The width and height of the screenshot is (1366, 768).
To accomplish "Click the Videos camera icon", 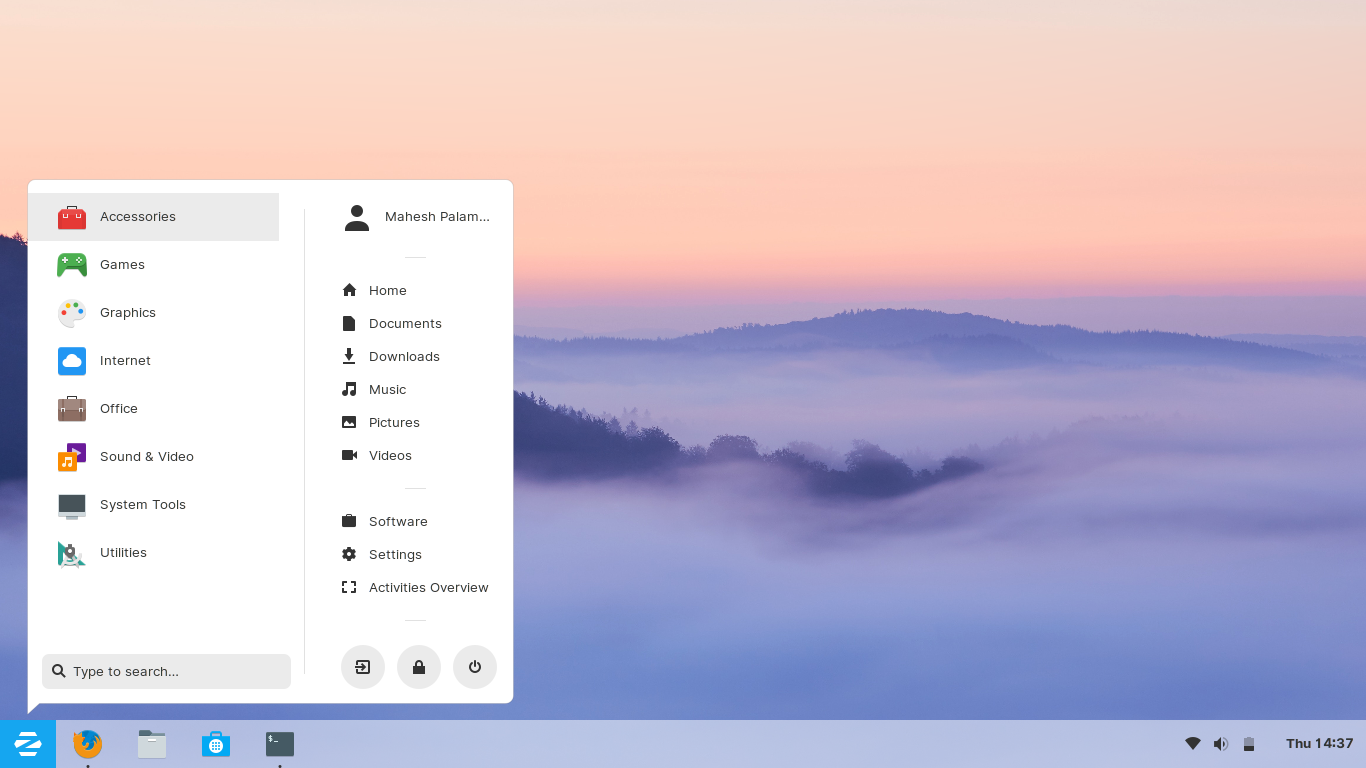I will tap(349, 455).
